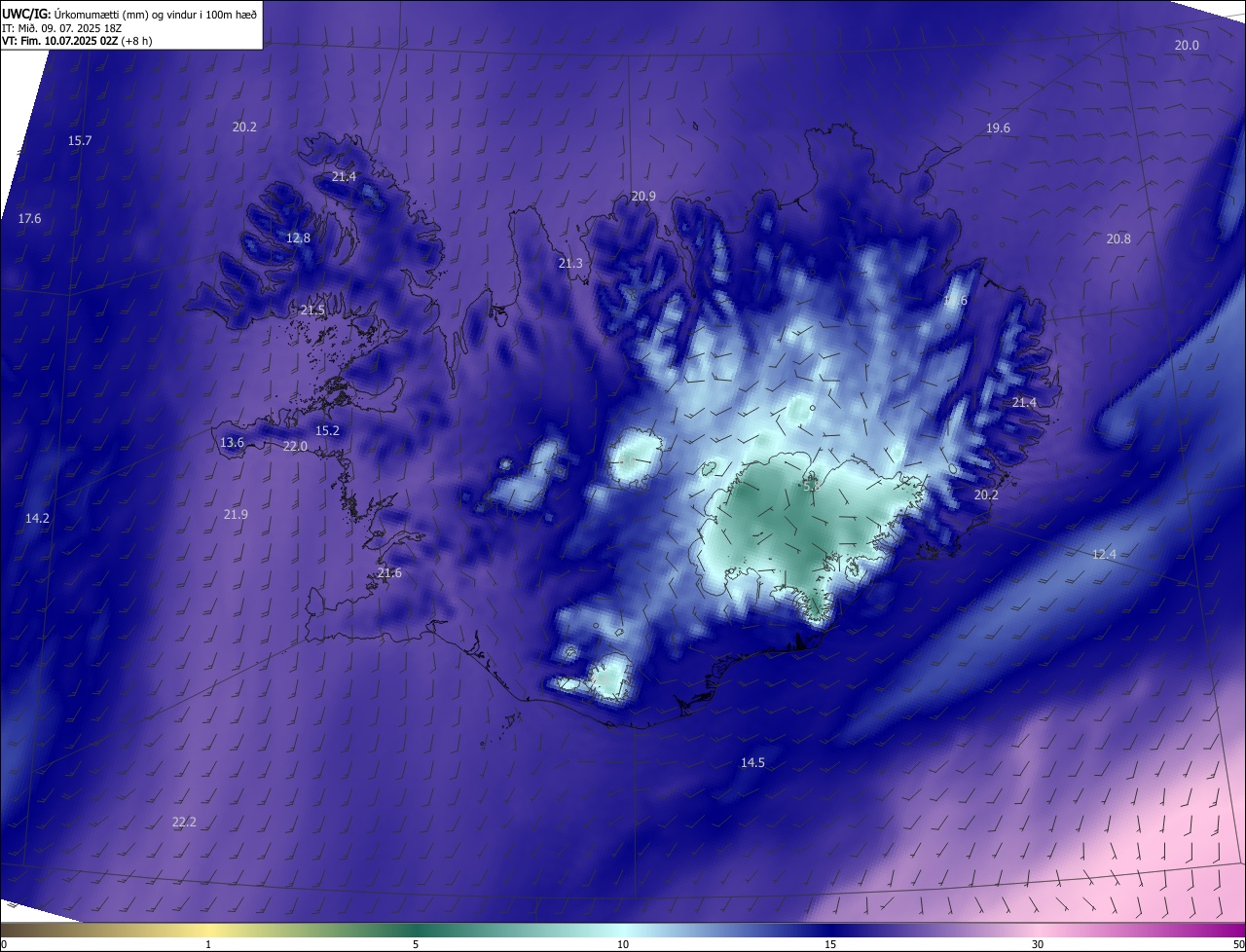Click the title text 'Úrkomumætti (mm) og vindur í 100m hæð'
Image resolution: width=1246 pixels, height=952 pixels.
click(x=156, y=14)
